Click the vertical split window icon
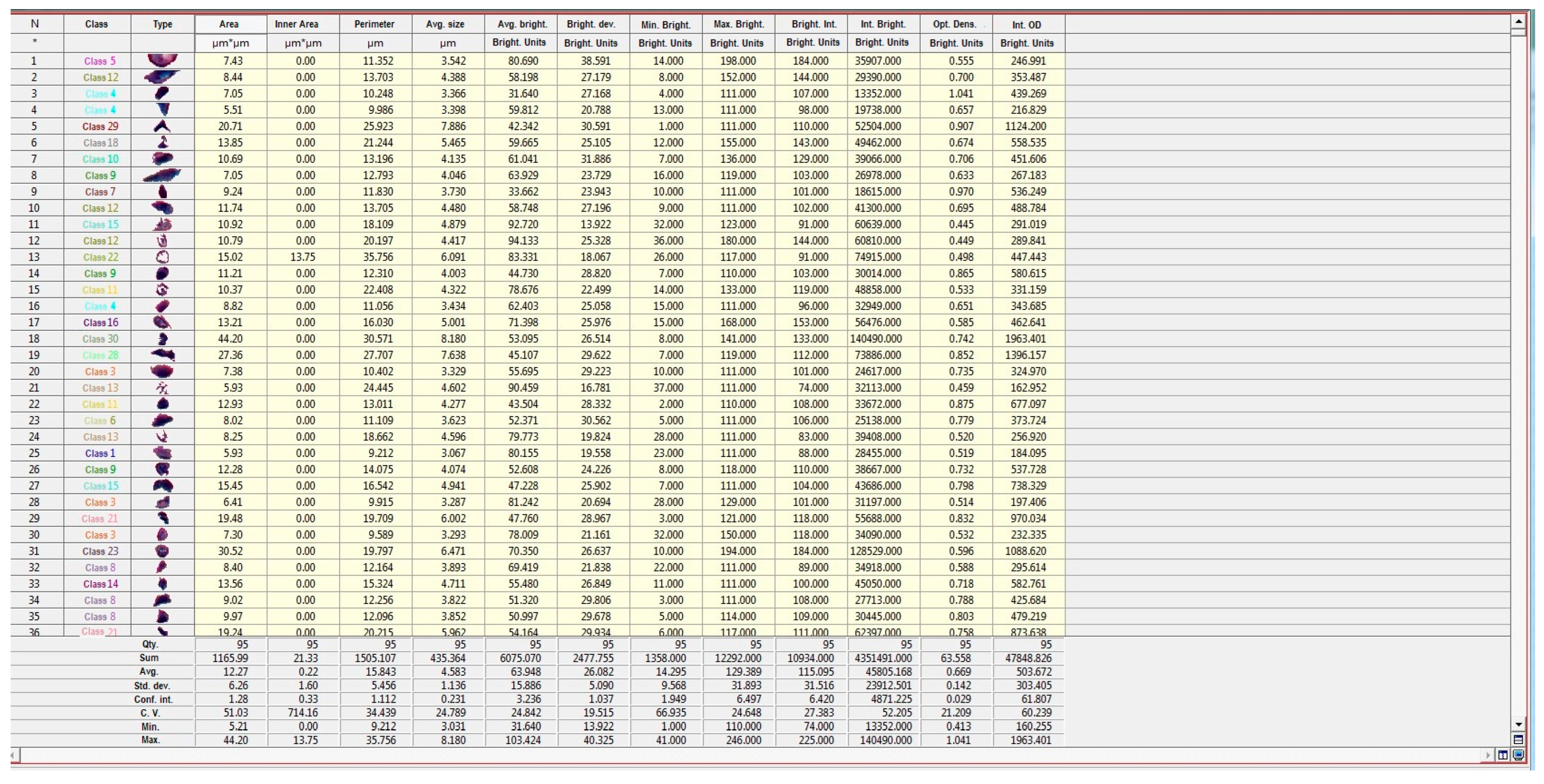The image size is (1544, 784). pyautogui.click(x=1502, y=754)
